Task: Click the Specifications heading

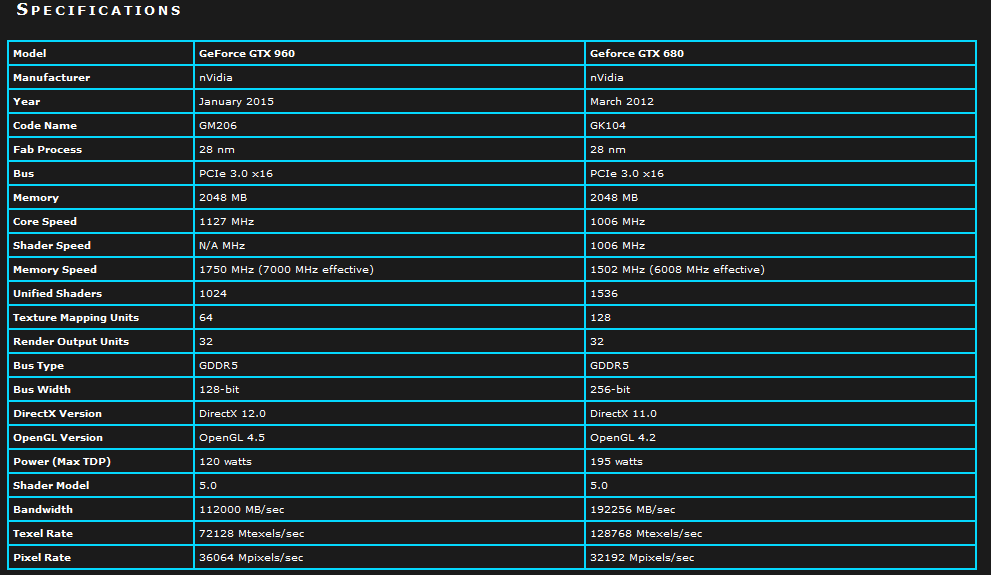Action: (99, 9)
